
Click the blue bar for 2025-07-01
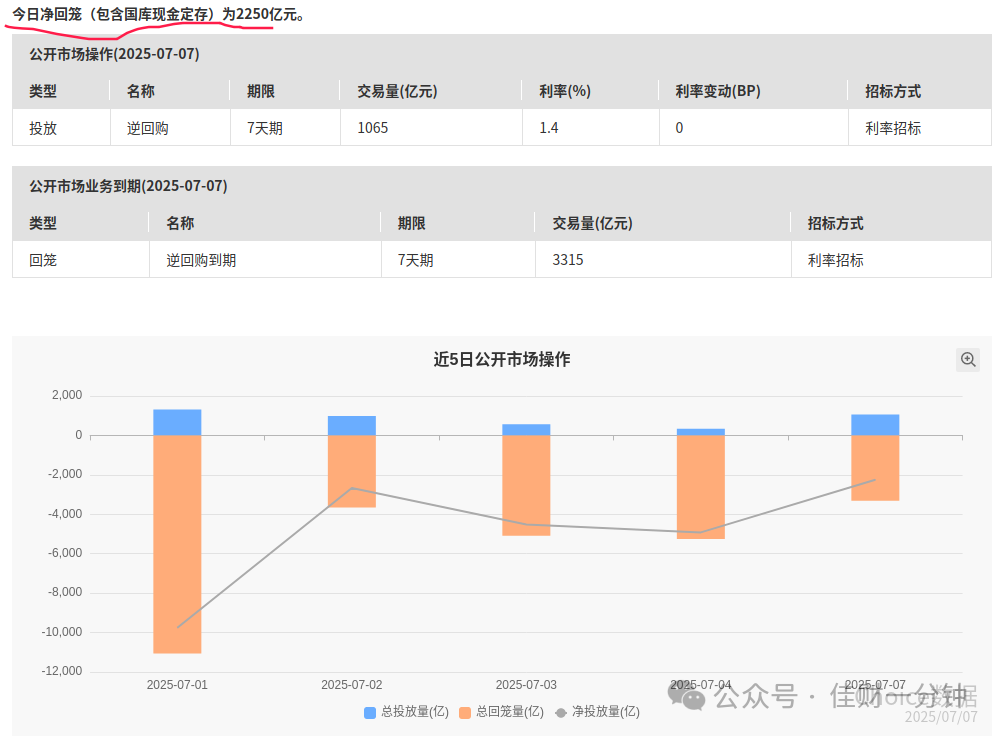coord(177,422)
